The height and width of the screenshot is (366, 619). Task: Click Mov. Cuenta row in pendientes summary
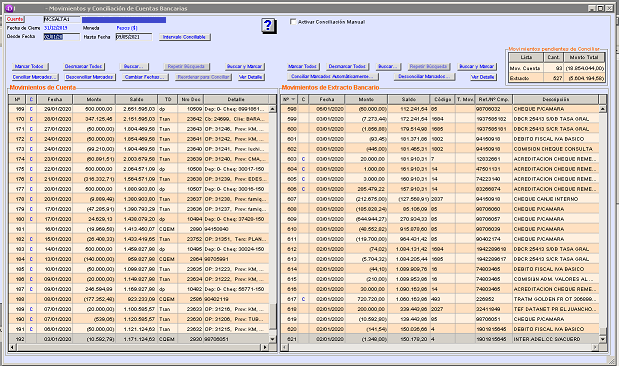pyautogui.click(x=557, y=68)
